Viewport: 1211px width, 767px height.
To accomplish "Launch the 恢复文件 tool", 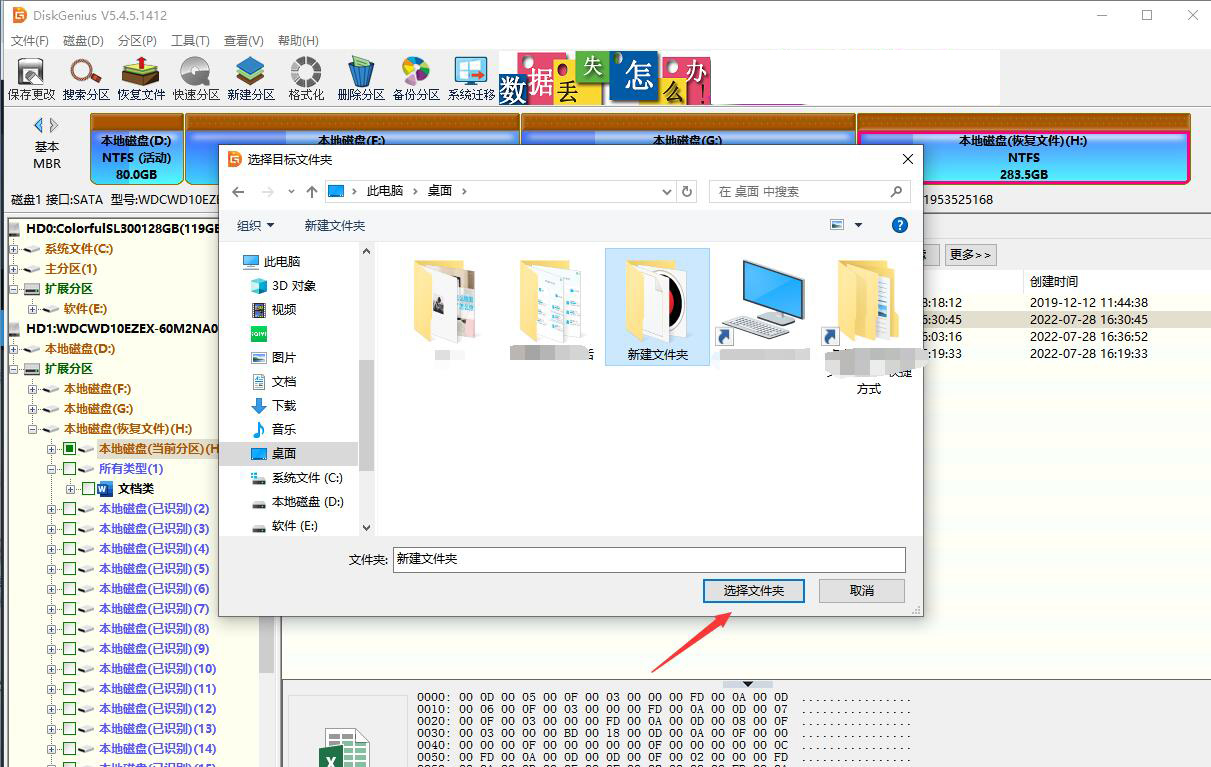I will coord(141,78).
